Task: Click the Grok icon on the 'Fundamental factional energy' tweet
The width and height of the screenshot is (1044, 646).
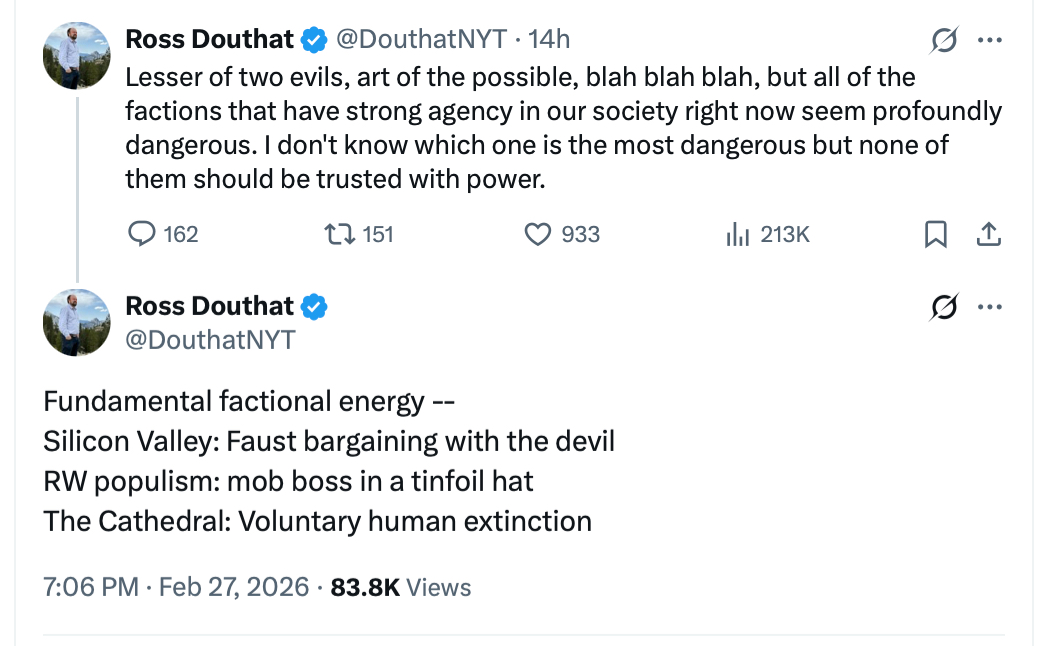Action: pyautogui.click(x=944, y=307)
